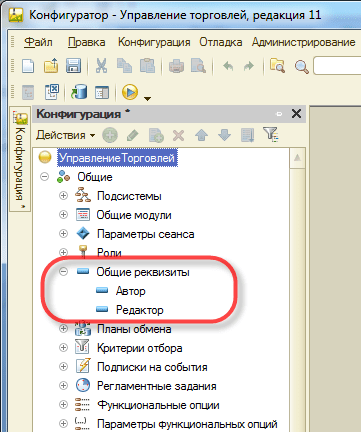The height and width of the screenshot is (432, 361).
Task: Open the Отладка menu
Action: [221, 42]
